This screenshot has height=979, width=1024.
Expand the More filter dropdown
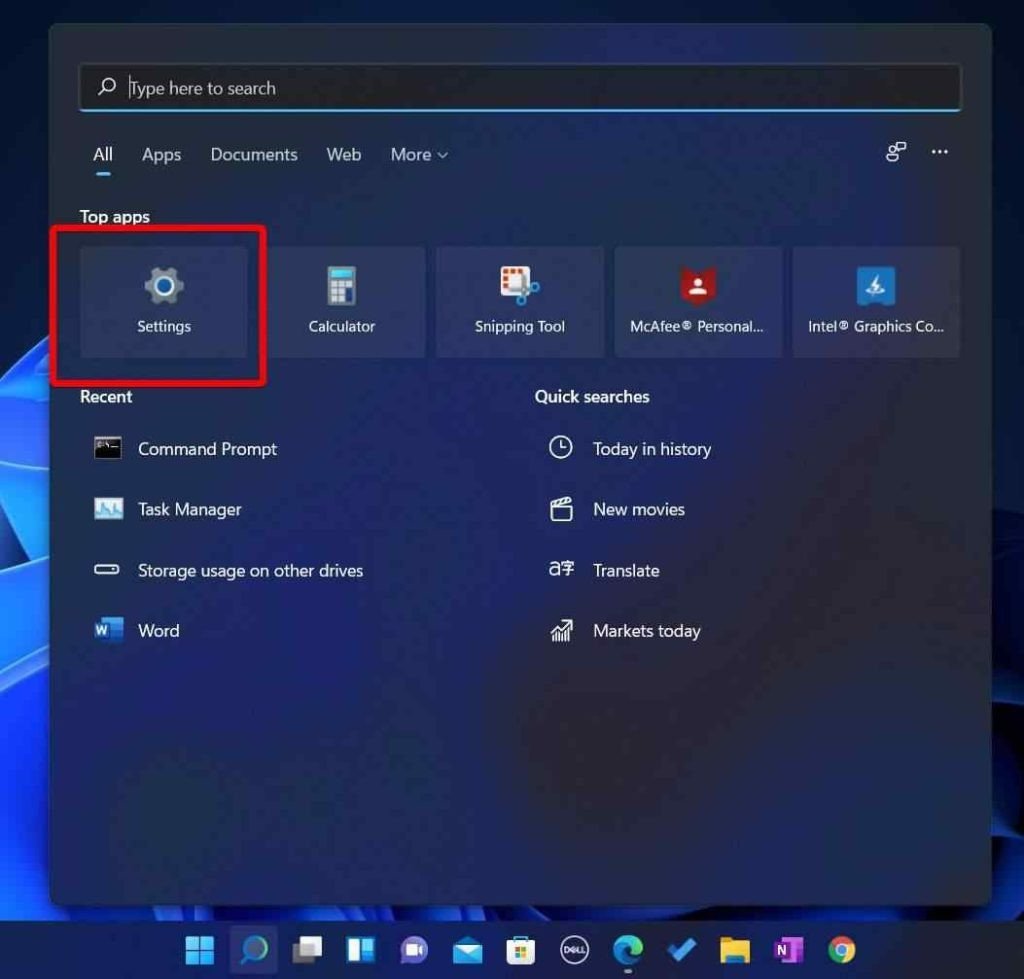(x=418, y=155)
